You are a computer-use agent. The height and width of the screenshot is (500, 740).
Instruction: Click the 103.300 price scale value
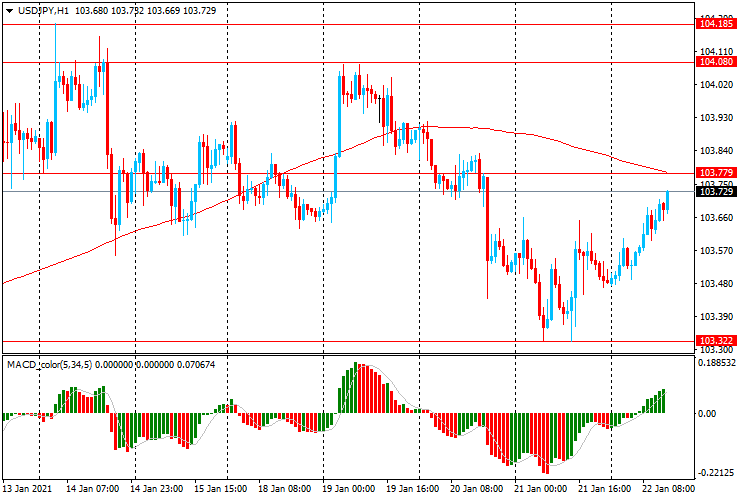click(716, 349)
